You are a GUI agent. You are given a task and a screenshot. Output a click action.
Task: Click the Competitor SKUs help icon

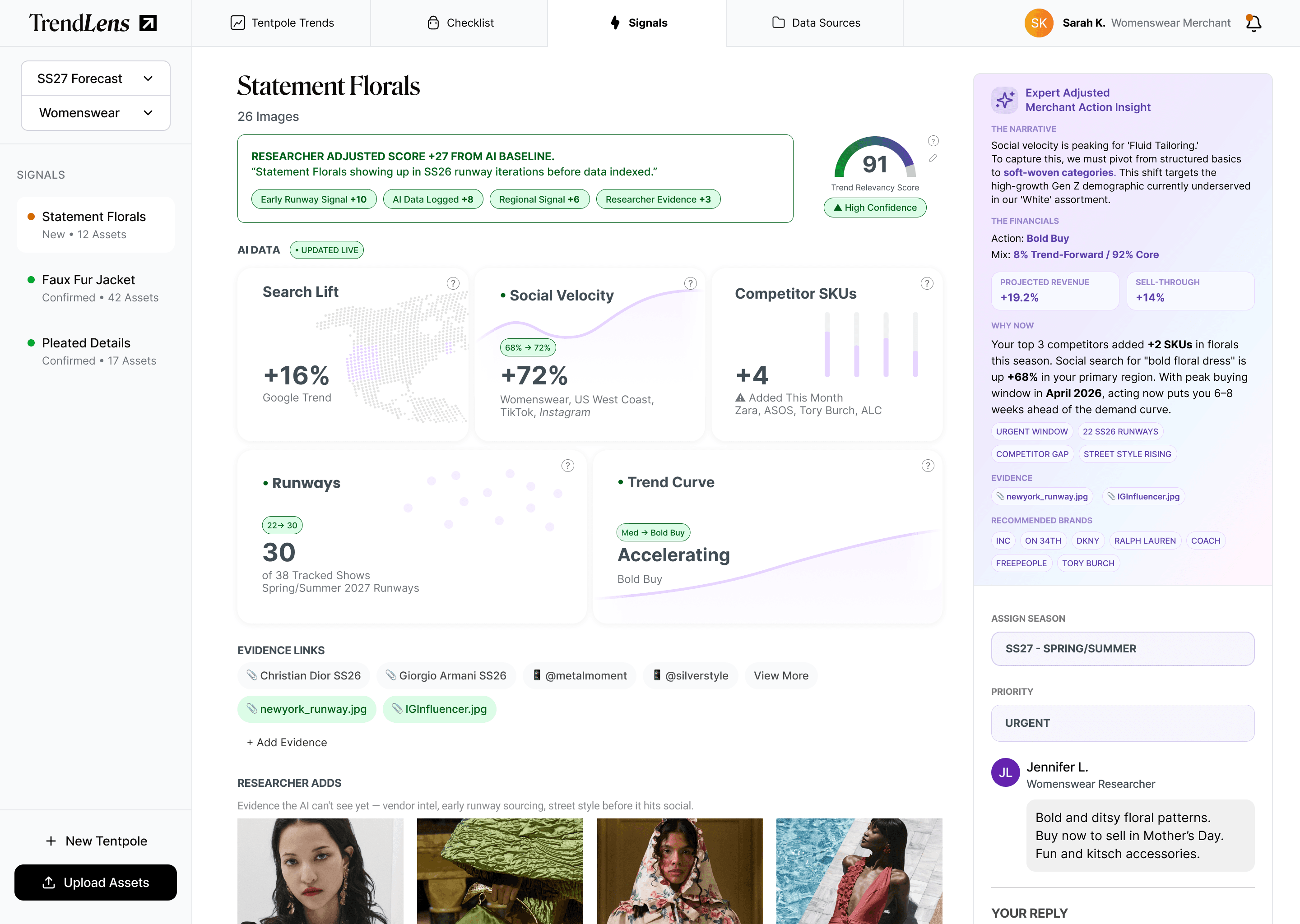pos(927,283)
